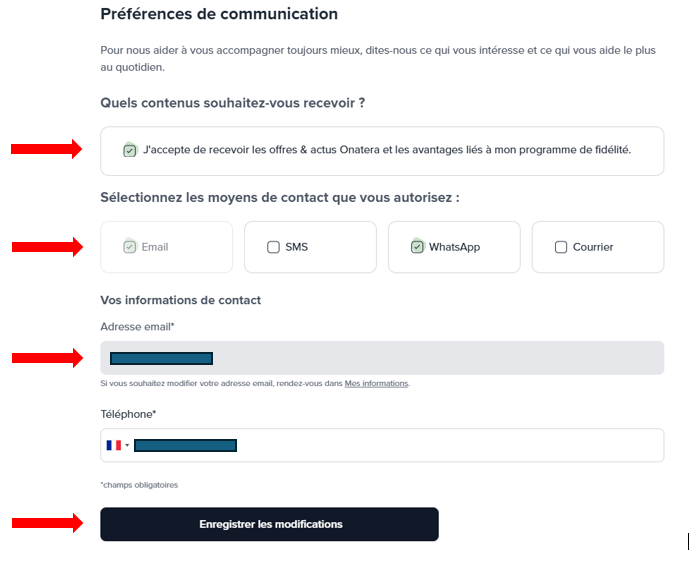Viewport: 689px width, 567px height.
Task: Click the greyed Email label text
Action: 155,247
